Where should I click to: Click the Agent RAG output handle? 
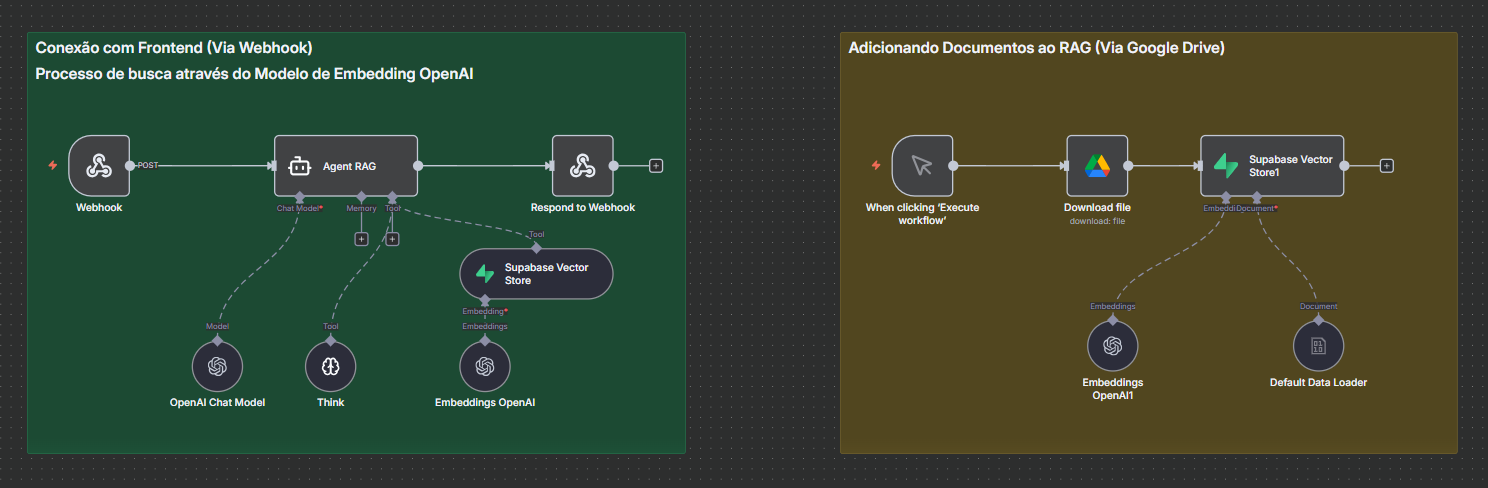coord(418,166)
